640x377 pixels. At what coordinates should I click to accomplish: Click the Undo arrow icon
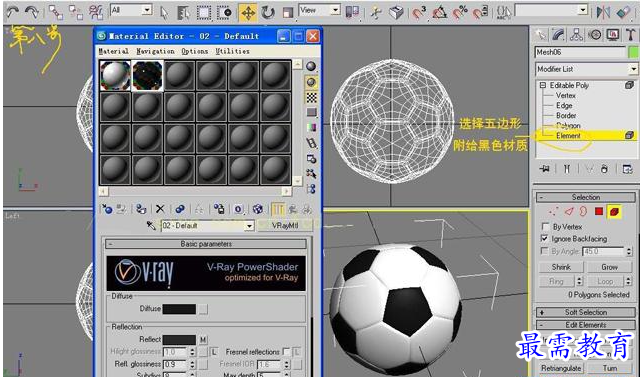click(x=13, y=12)
